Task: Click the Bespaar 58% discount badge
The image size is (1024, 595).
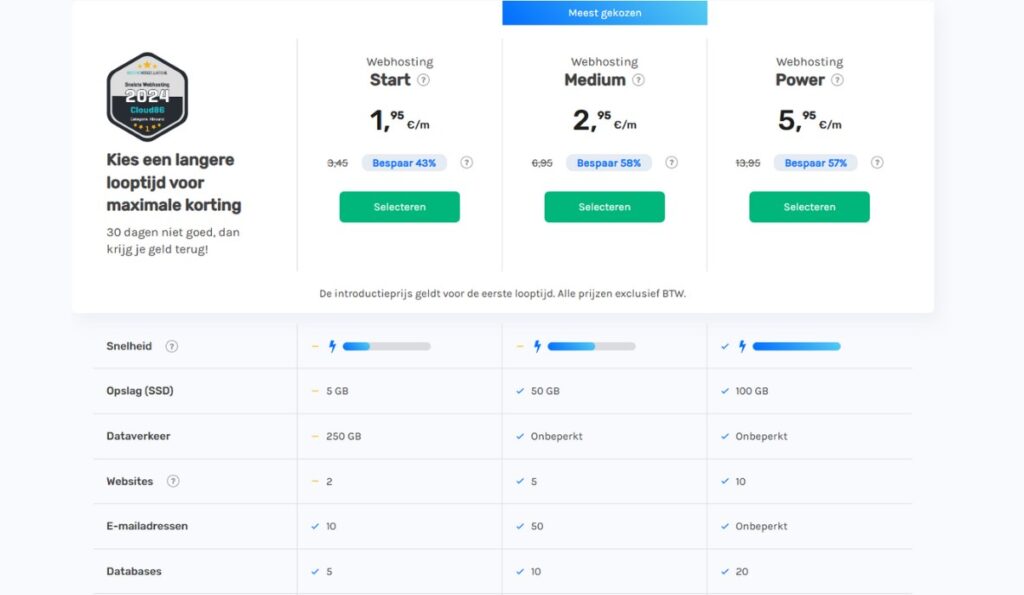Action: pos(609,163)
